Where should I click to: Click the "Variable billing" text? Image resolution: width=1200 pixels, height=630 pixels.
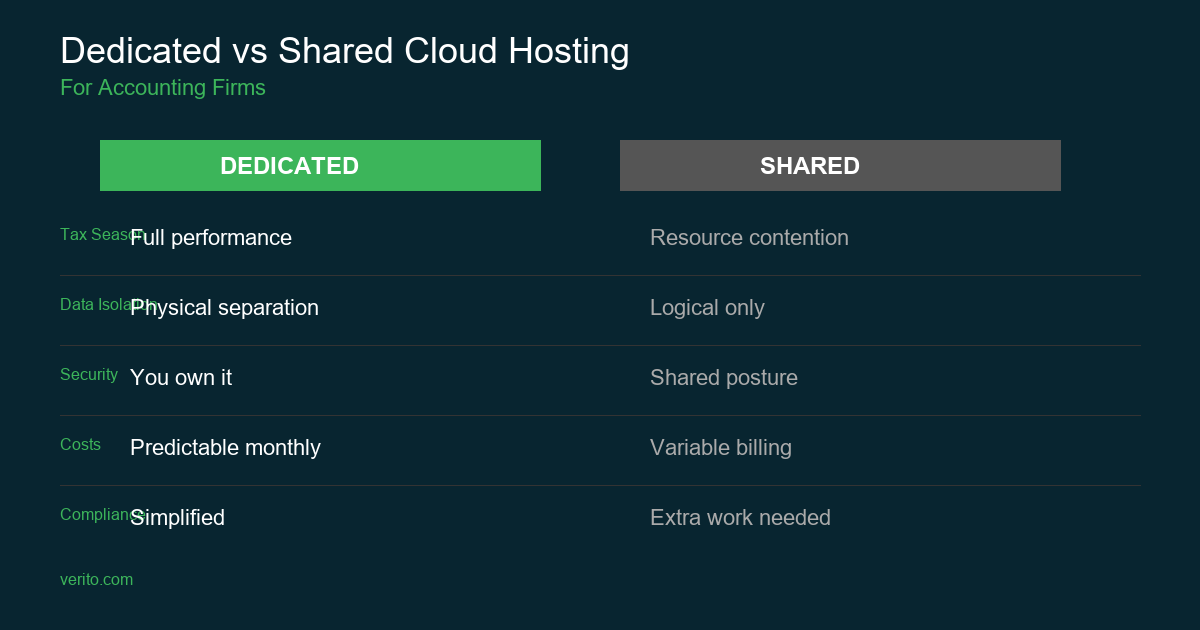tap(721, 448)
